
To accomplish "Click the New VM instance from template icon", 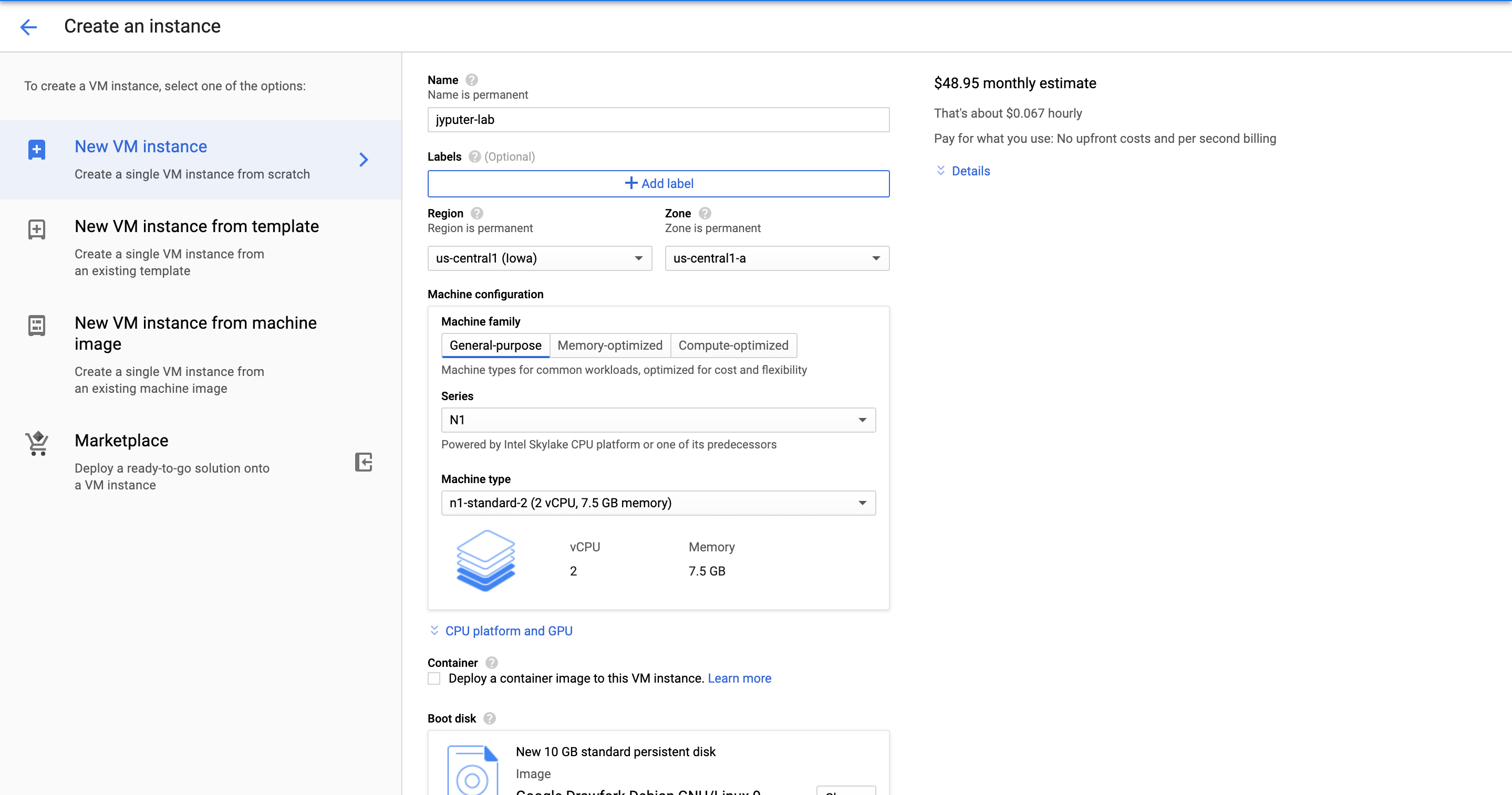I will 37,229.
